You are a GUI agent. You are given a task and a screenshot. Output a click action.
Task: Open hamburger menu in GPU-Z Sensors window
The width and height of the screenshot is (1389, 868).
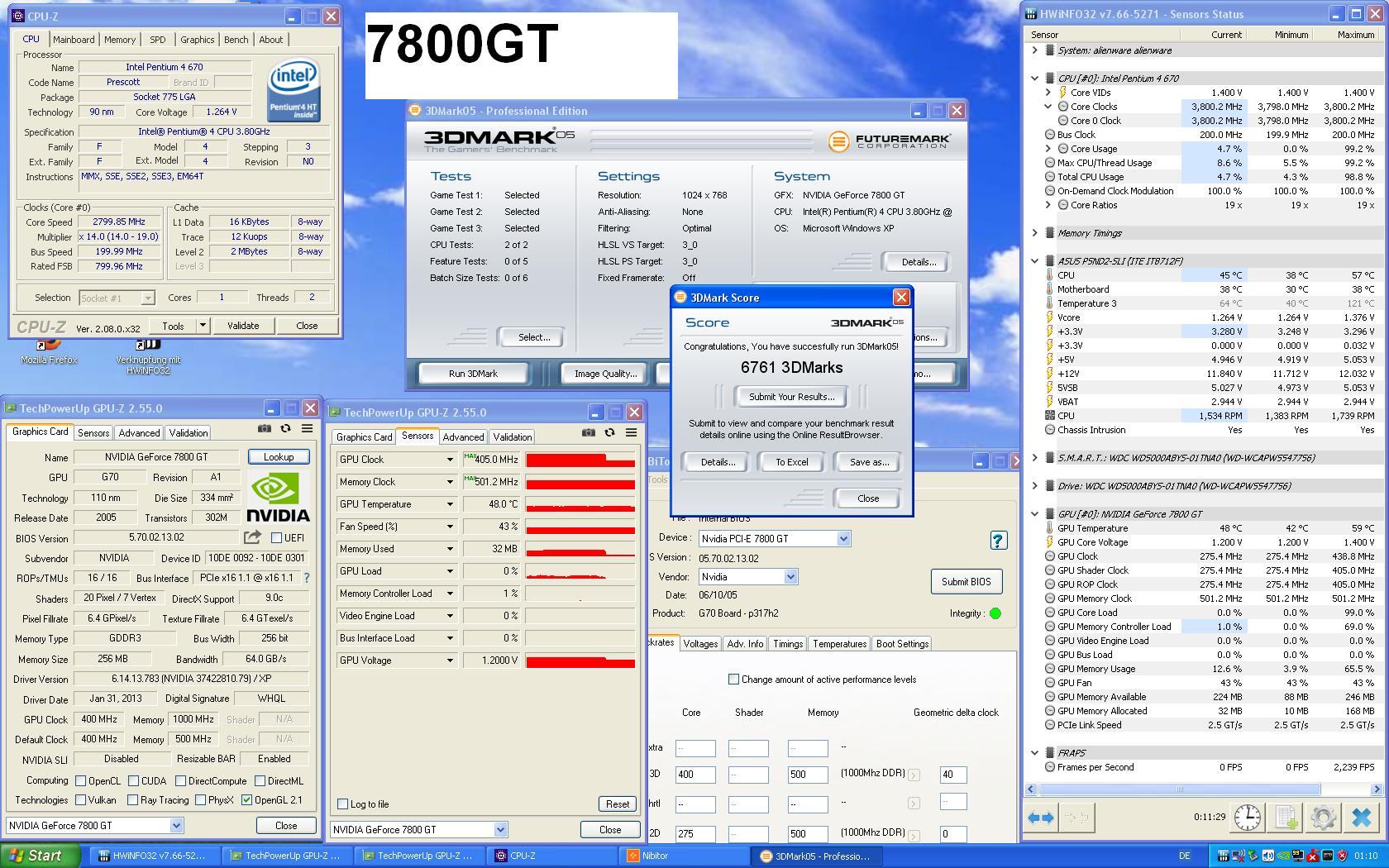[631, 432]
